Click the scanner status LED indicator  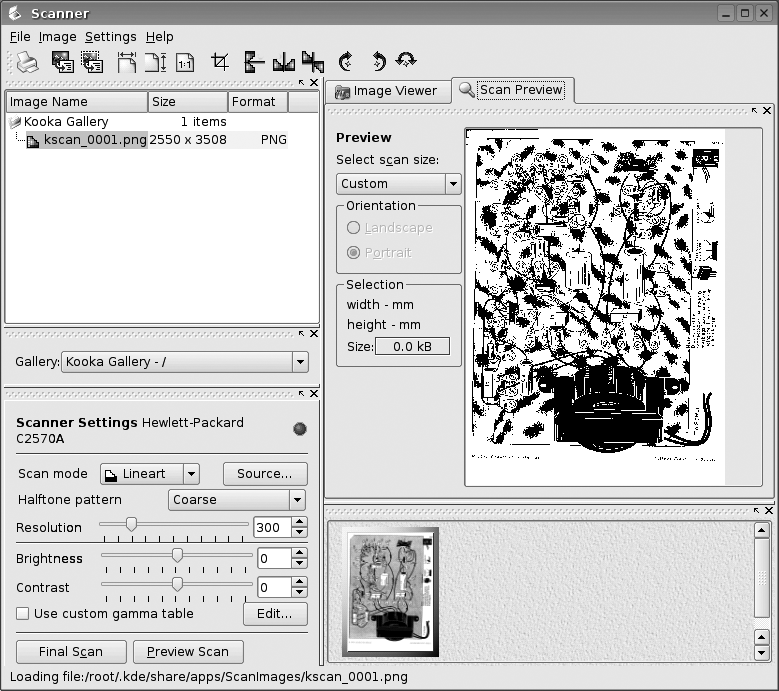point(300,429)
